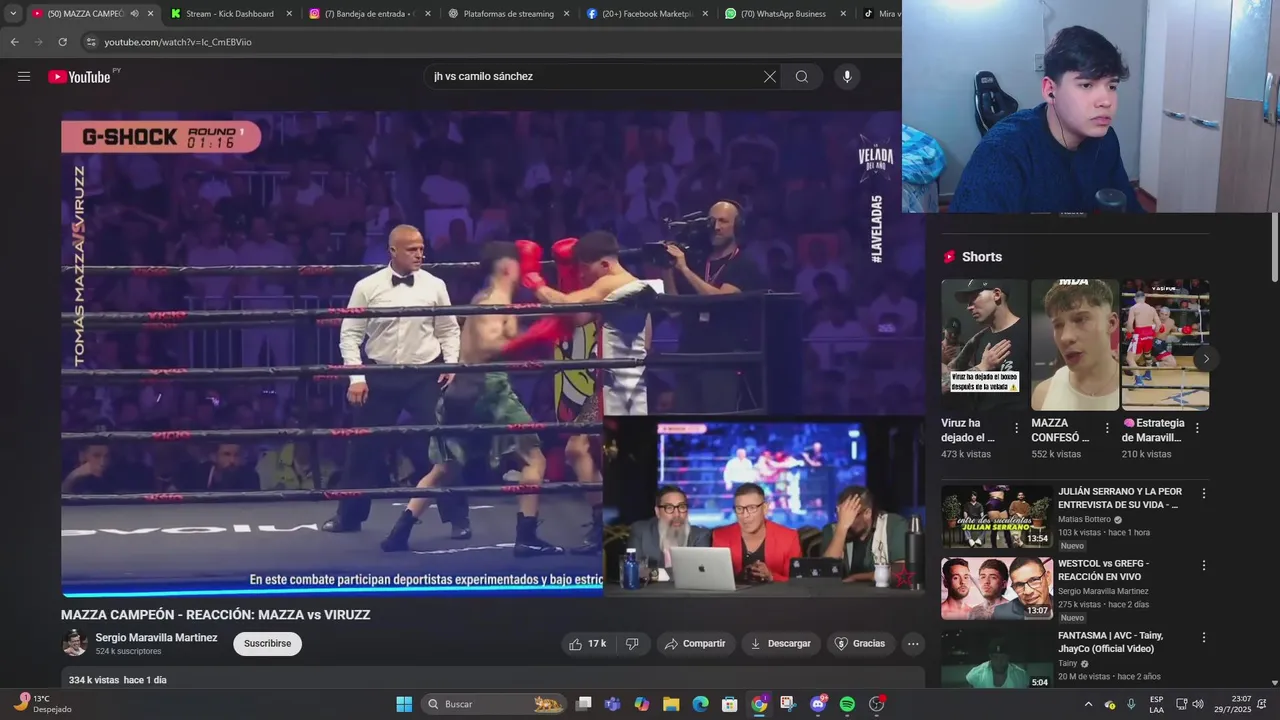Click the video player area
This screenshot has height=720, width=1280.
pyautogui.click(x=493, y=353)
